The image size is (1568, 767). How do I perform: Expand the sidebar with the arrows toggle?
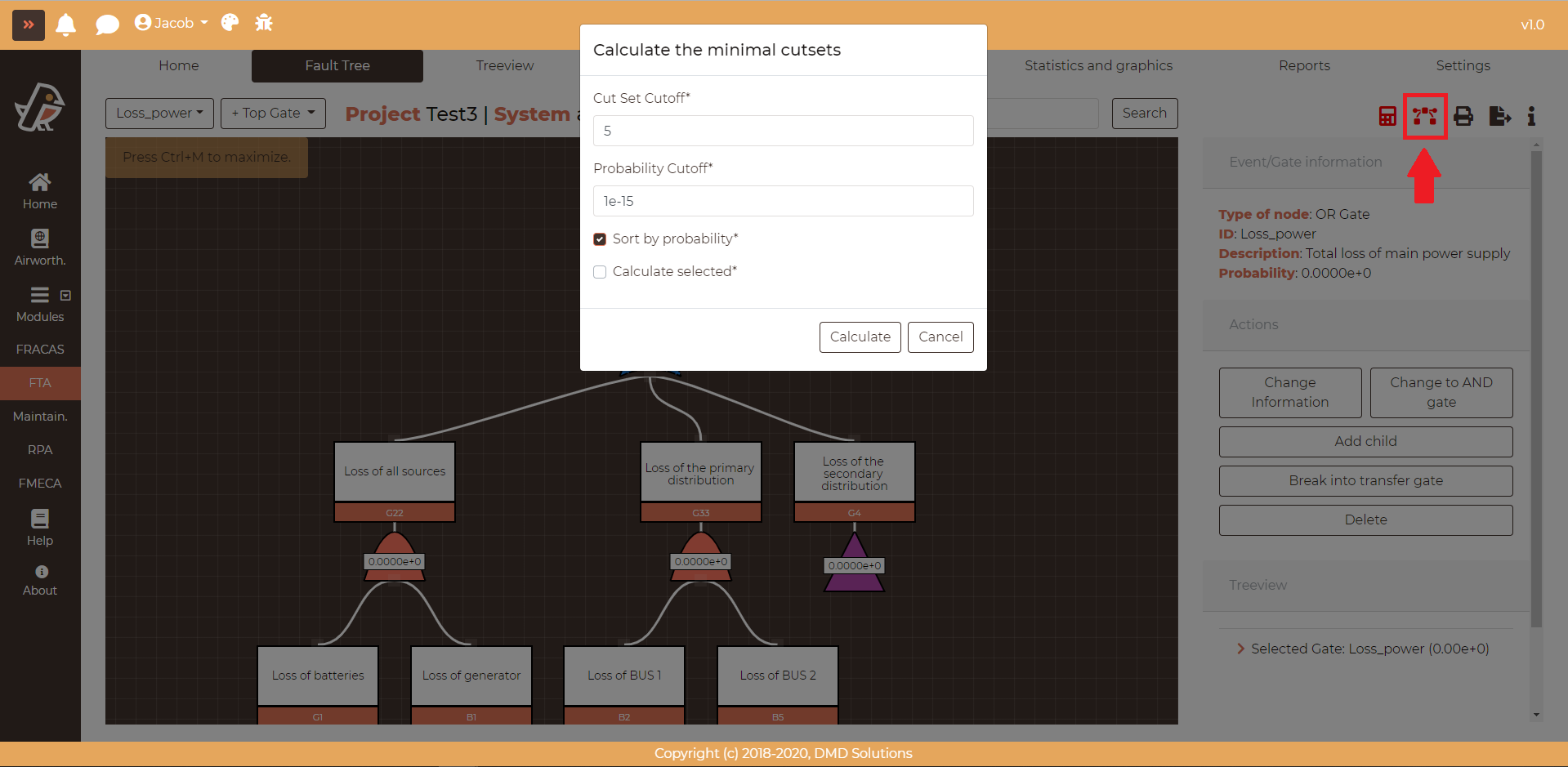(29, 25)
